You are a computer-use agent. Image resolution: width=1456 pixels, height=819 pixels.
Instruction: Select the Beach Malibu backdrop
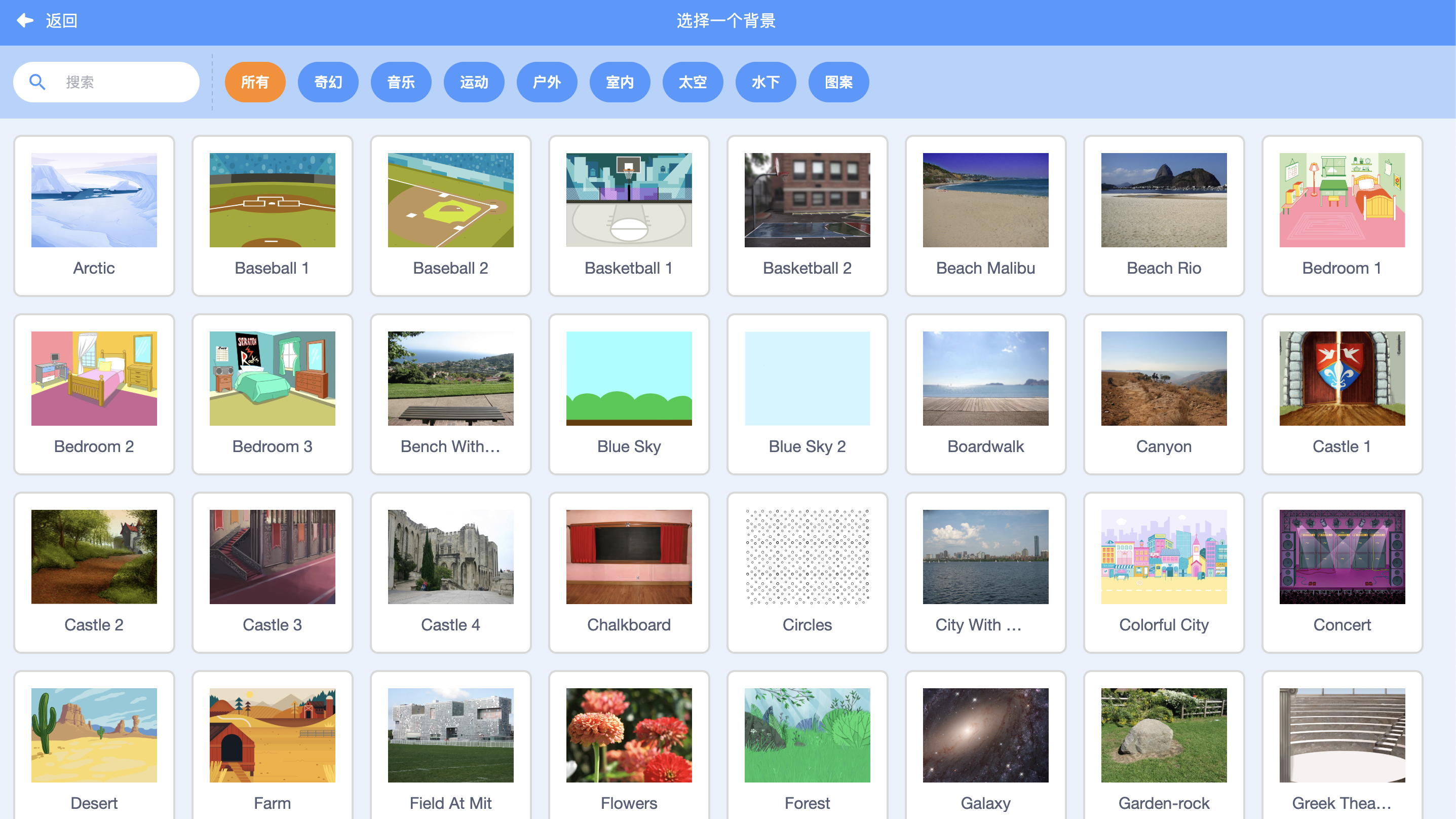point(986,215)
